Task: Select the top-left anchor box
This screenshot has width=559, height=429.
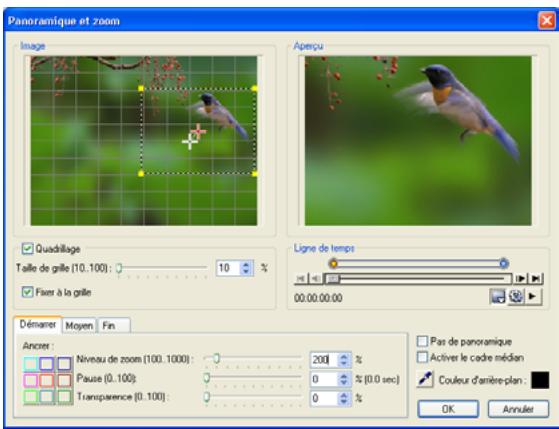Action: 31,364
